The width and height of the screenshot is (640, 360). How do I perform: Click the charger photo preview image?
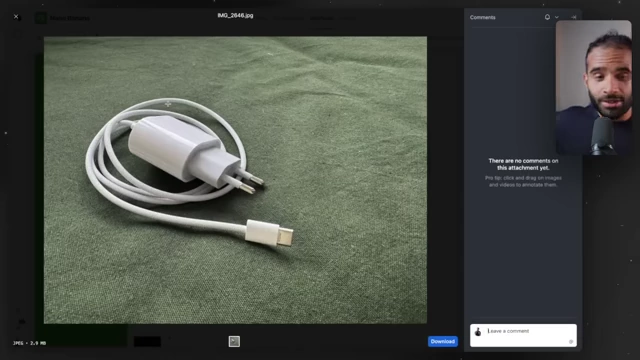tap(236, 180)
